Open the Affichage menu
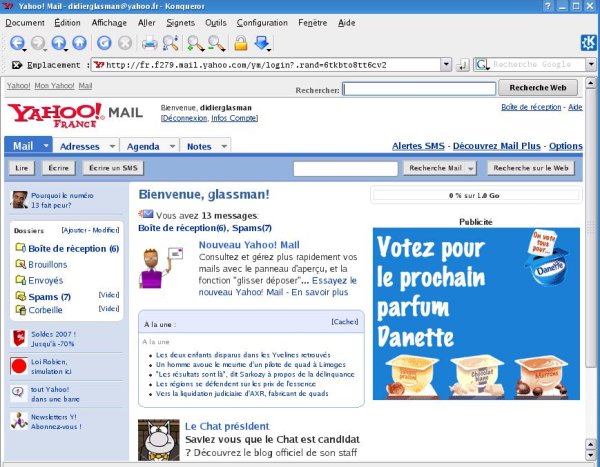Screen dimensions: 600x467 109,23
